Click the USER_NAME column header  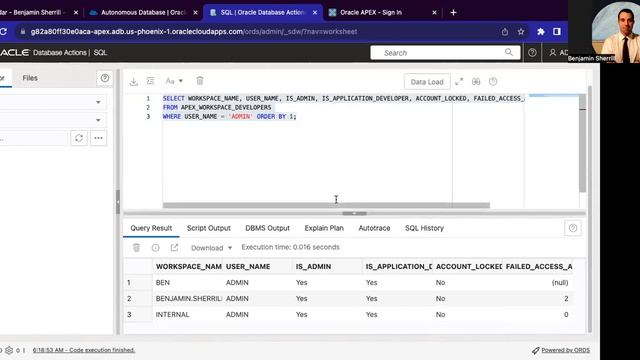258,267
